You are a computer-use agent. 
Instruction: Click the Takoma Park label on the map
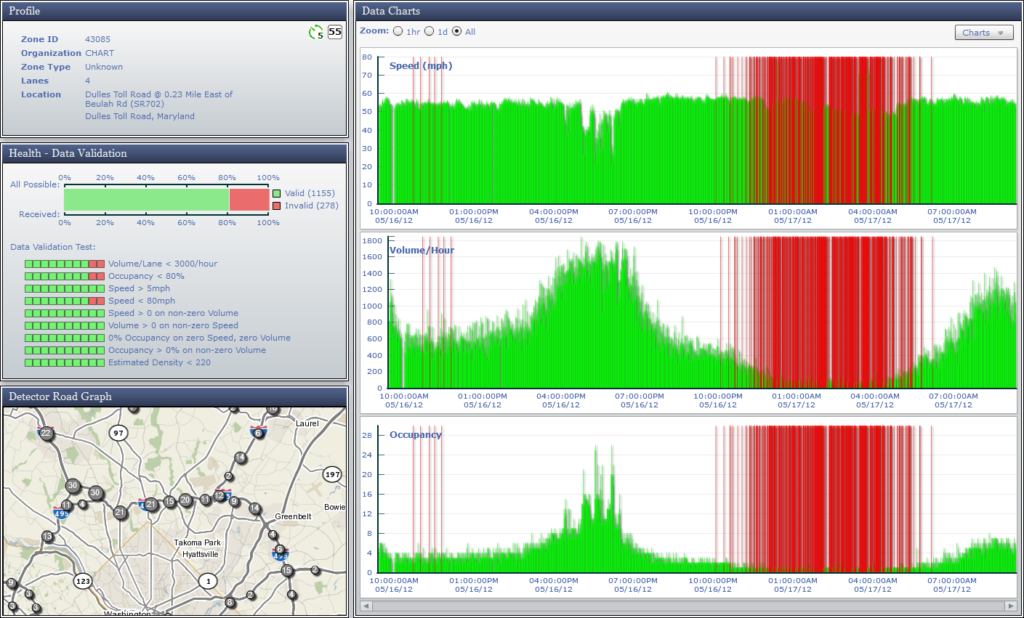[197, 543]
